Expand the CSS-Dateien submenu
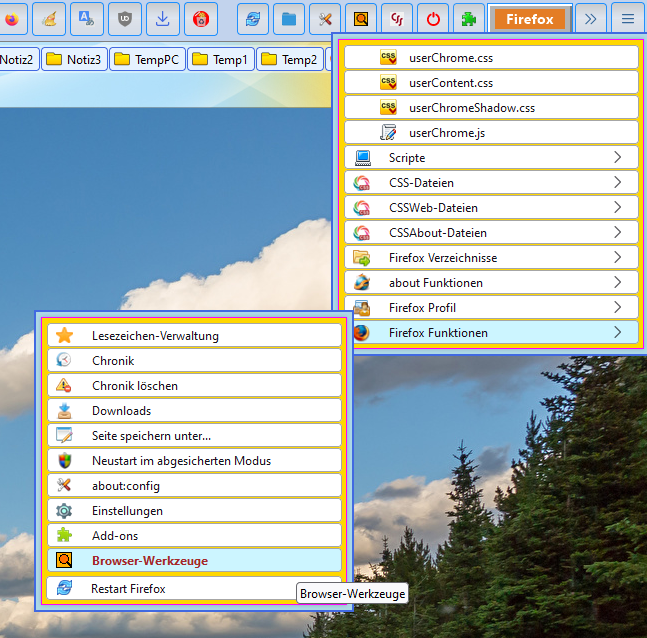Viewport: 647px width, 638px height. pyautogui.click(x=491, y=183)
